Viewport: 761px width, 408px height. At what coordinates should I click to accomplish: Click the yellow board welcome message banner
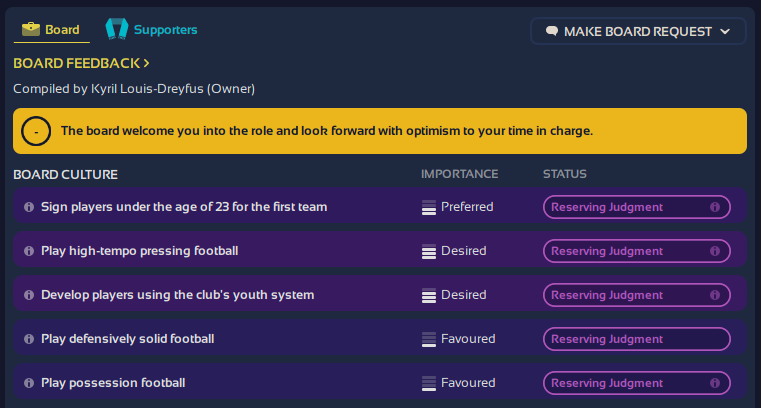380,131
